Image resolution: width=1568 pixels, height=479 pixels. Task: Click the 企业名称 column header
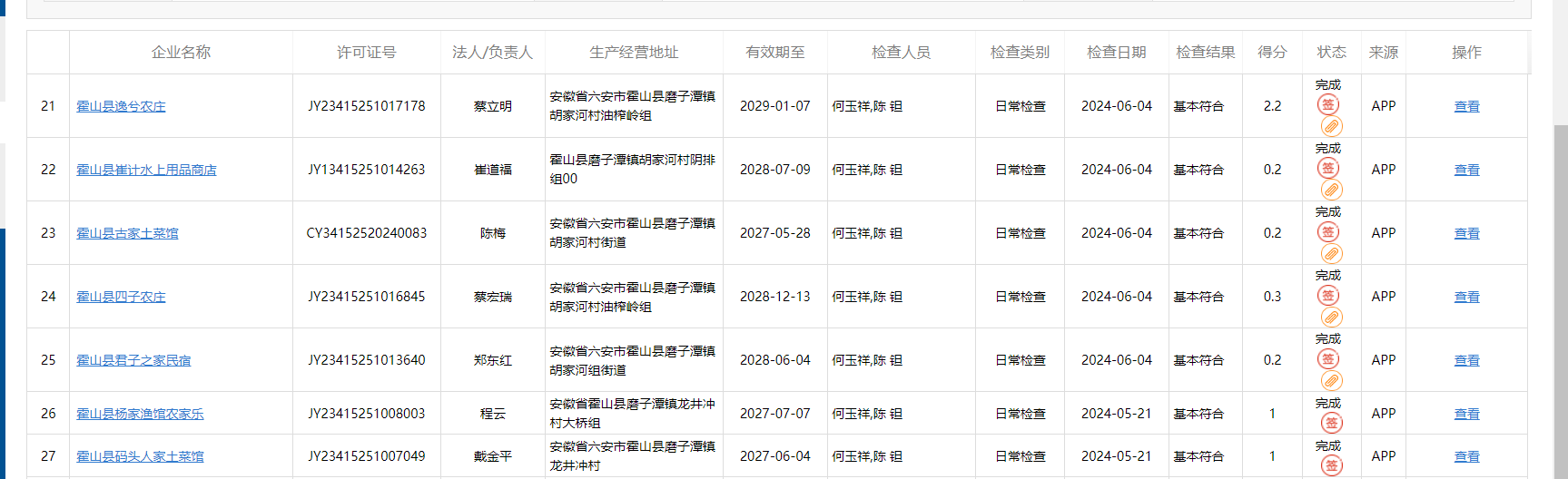coord(181,53)
